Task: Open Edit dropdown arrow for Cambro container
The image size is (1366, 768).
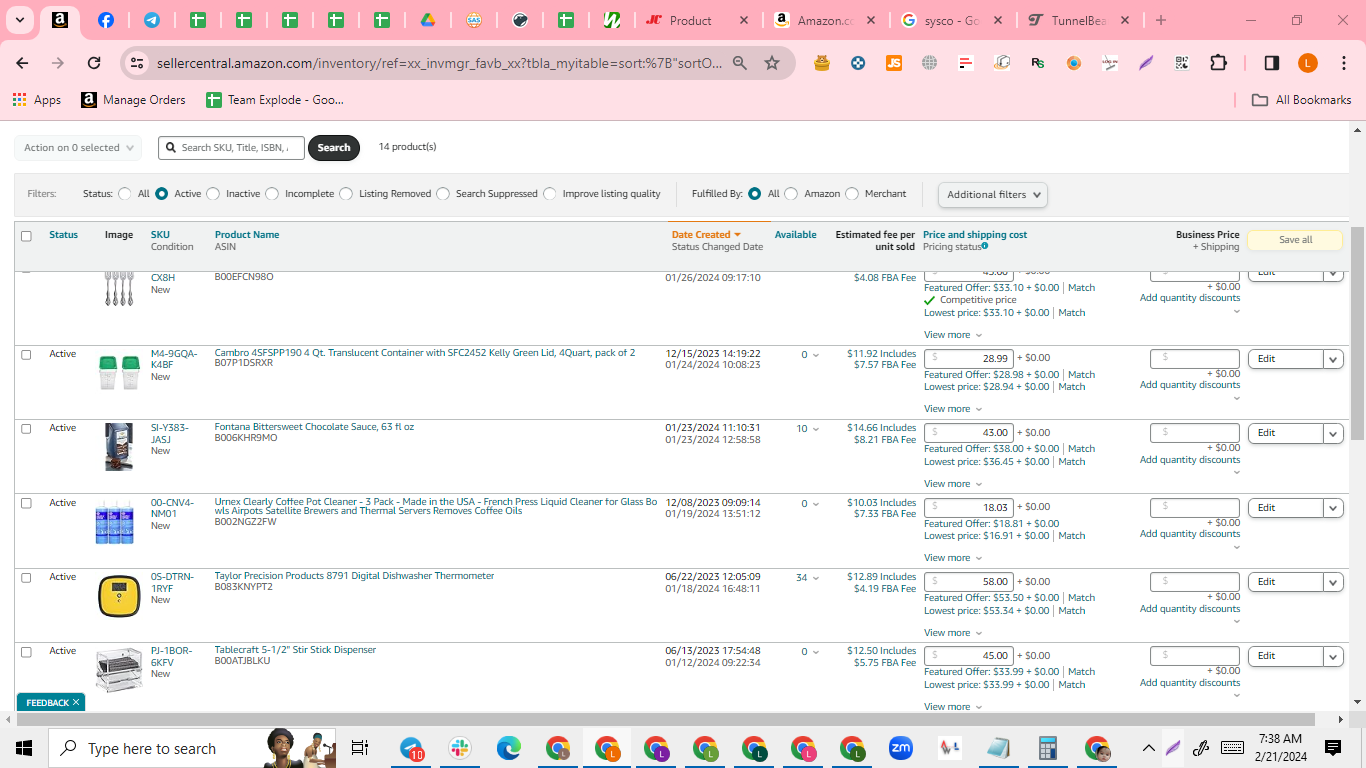Action: (1332, 359)
